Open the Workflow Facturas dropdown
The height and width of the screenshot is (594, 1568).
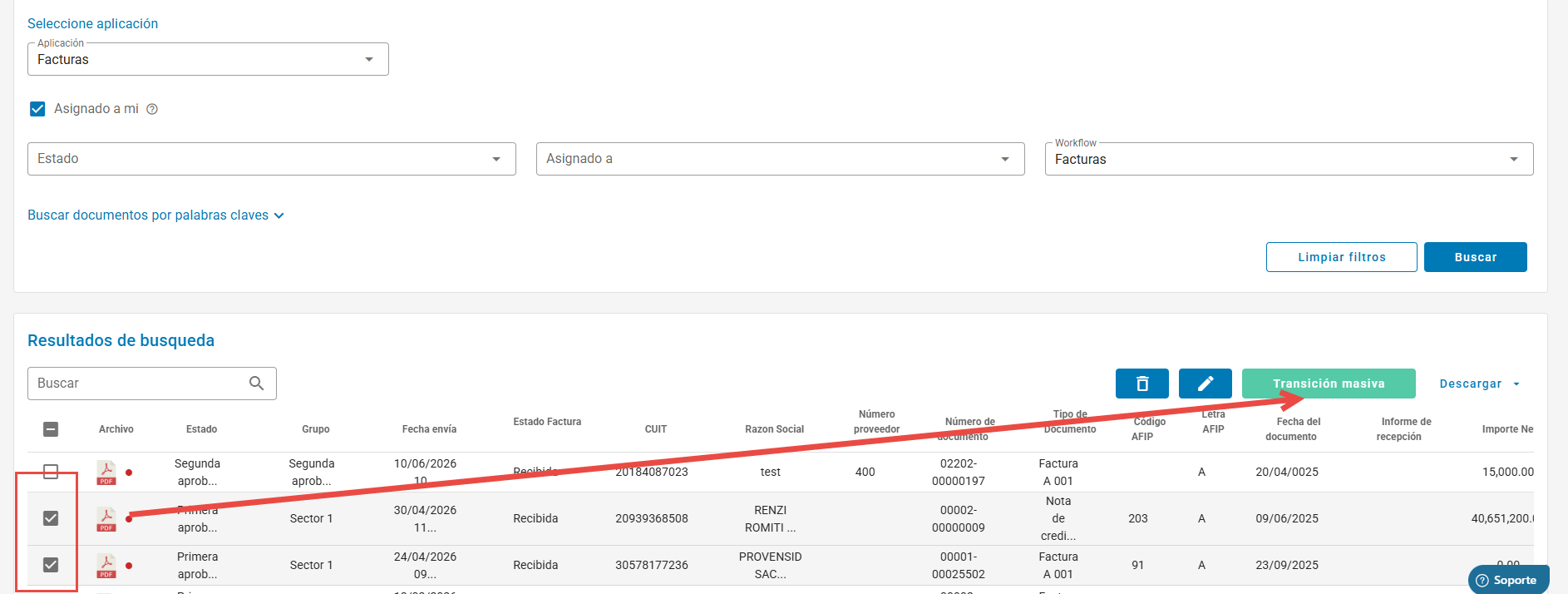click(1289, 159)
